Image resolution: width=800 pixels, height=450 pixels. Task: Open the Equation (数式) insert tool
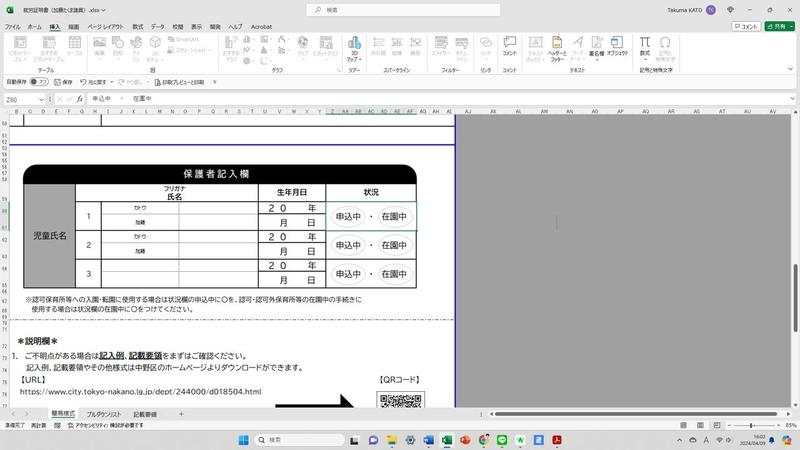(645, 49)
